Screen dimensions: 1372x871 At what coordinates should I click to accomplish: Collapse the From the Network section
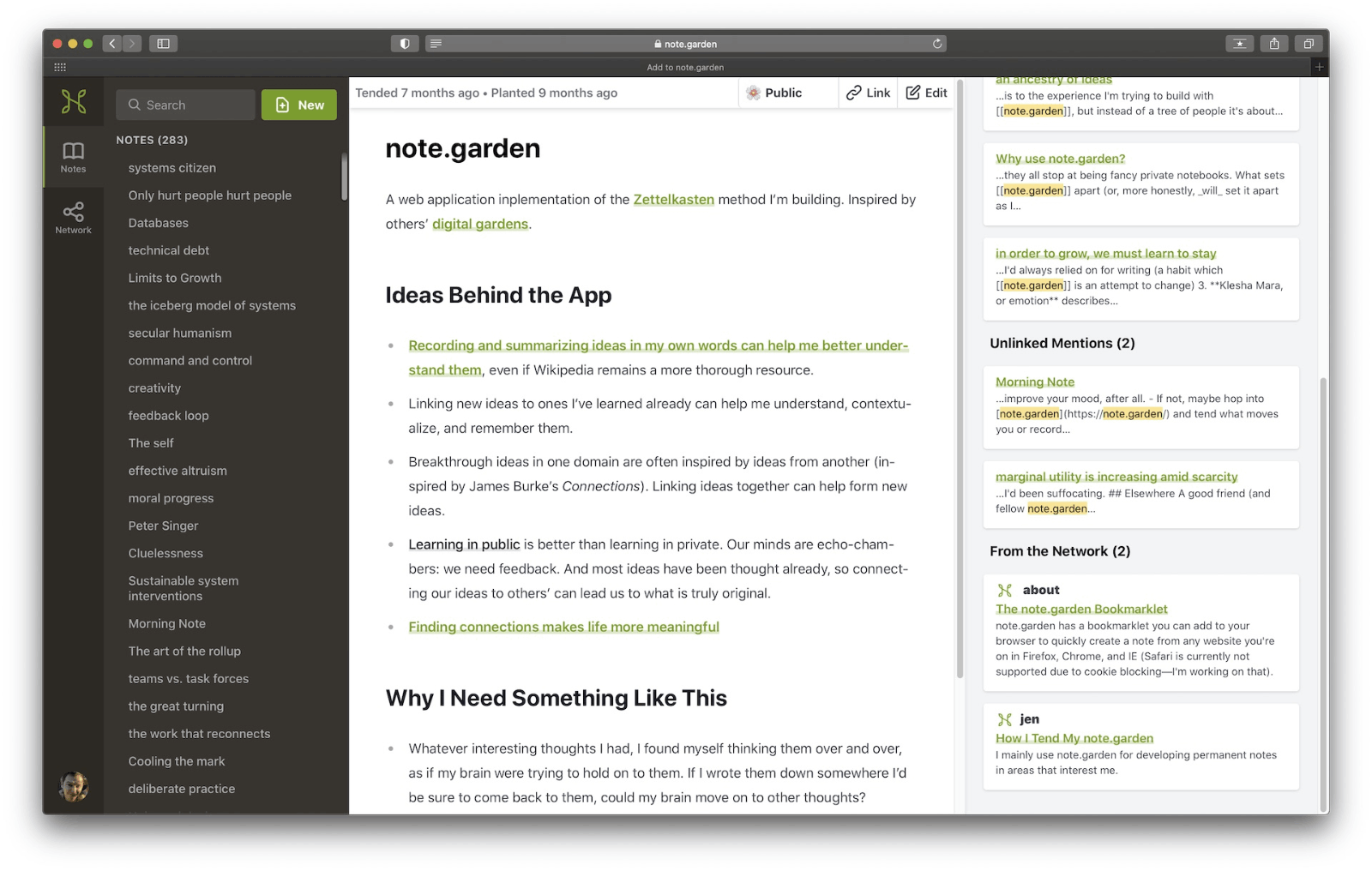(1060, 551)
